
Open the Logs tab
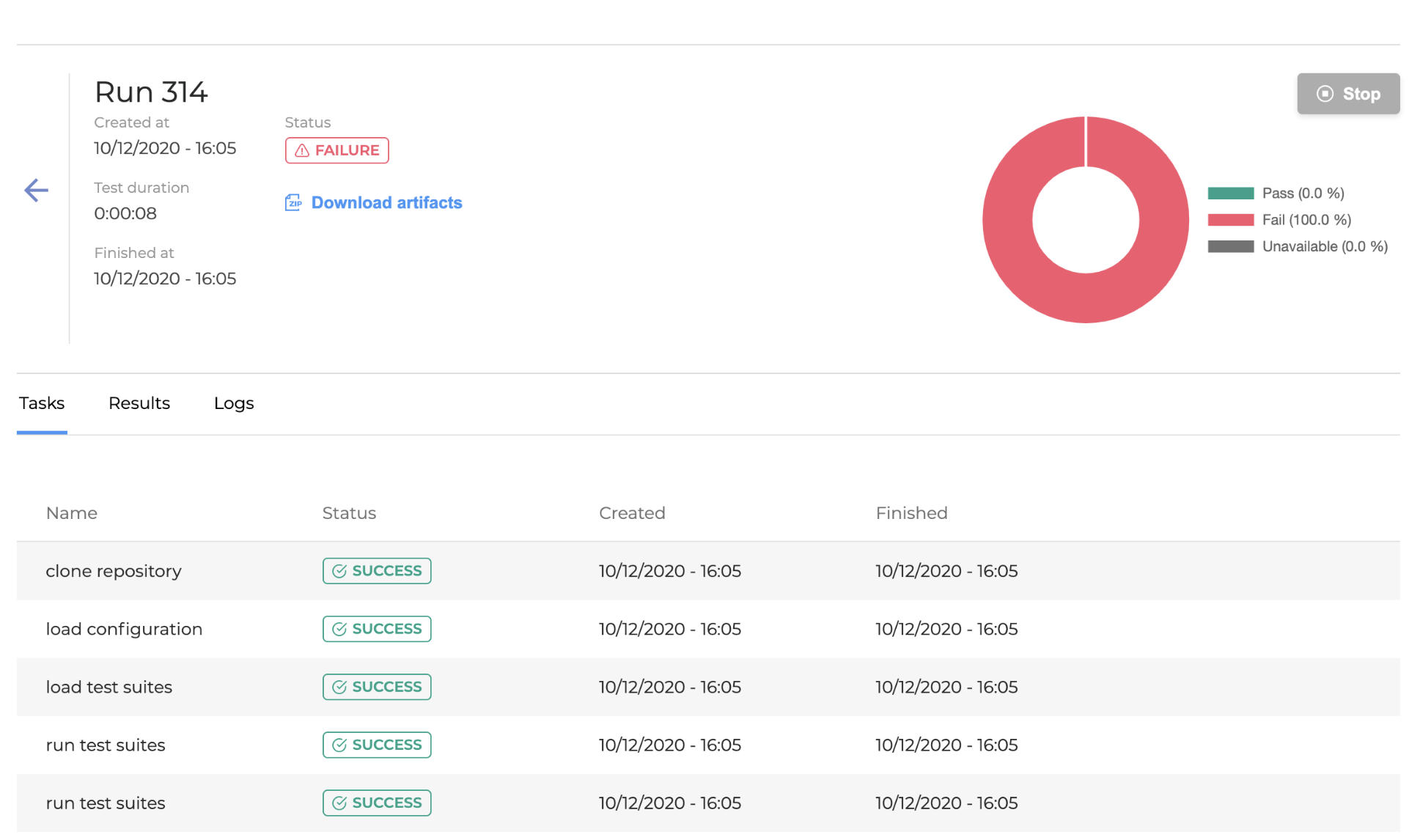pos(234,403)
